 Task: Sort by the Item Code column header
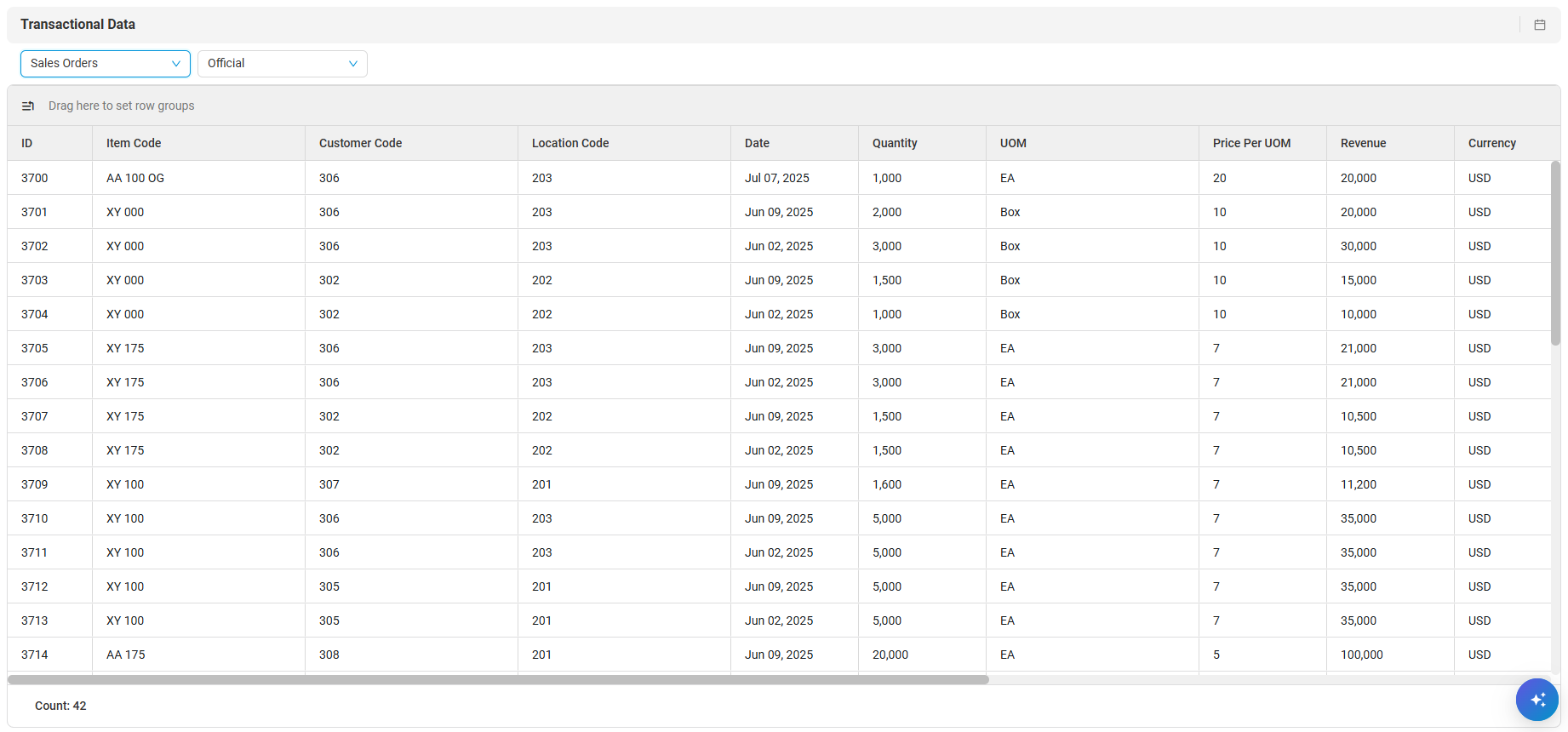point(199,143)
